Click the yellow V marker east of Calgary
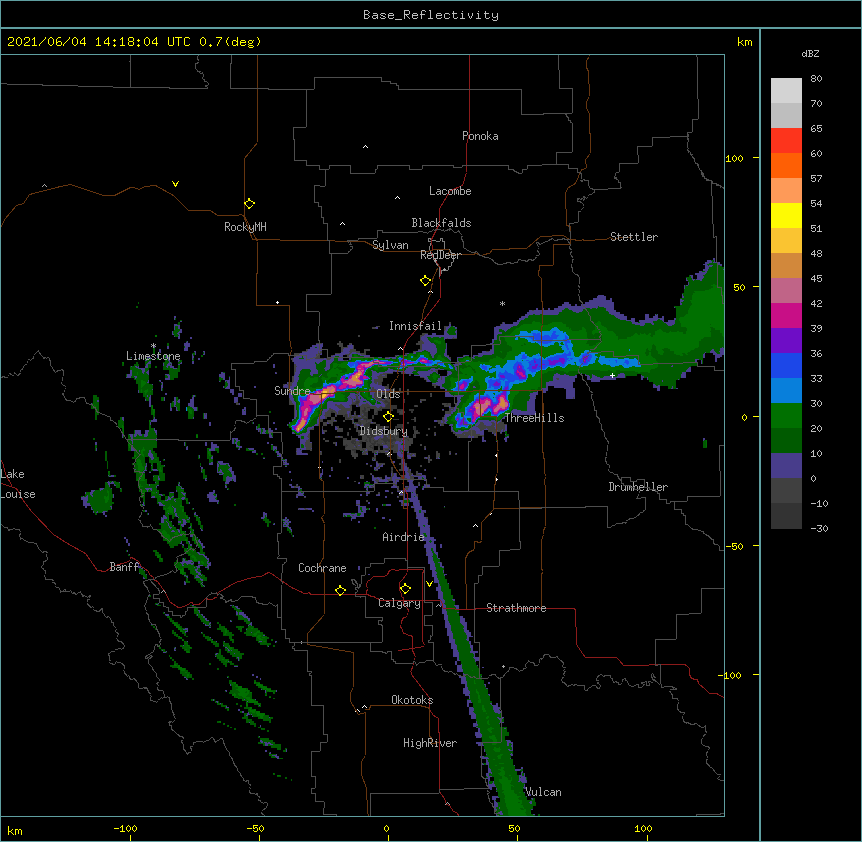 tap(429, 584)
